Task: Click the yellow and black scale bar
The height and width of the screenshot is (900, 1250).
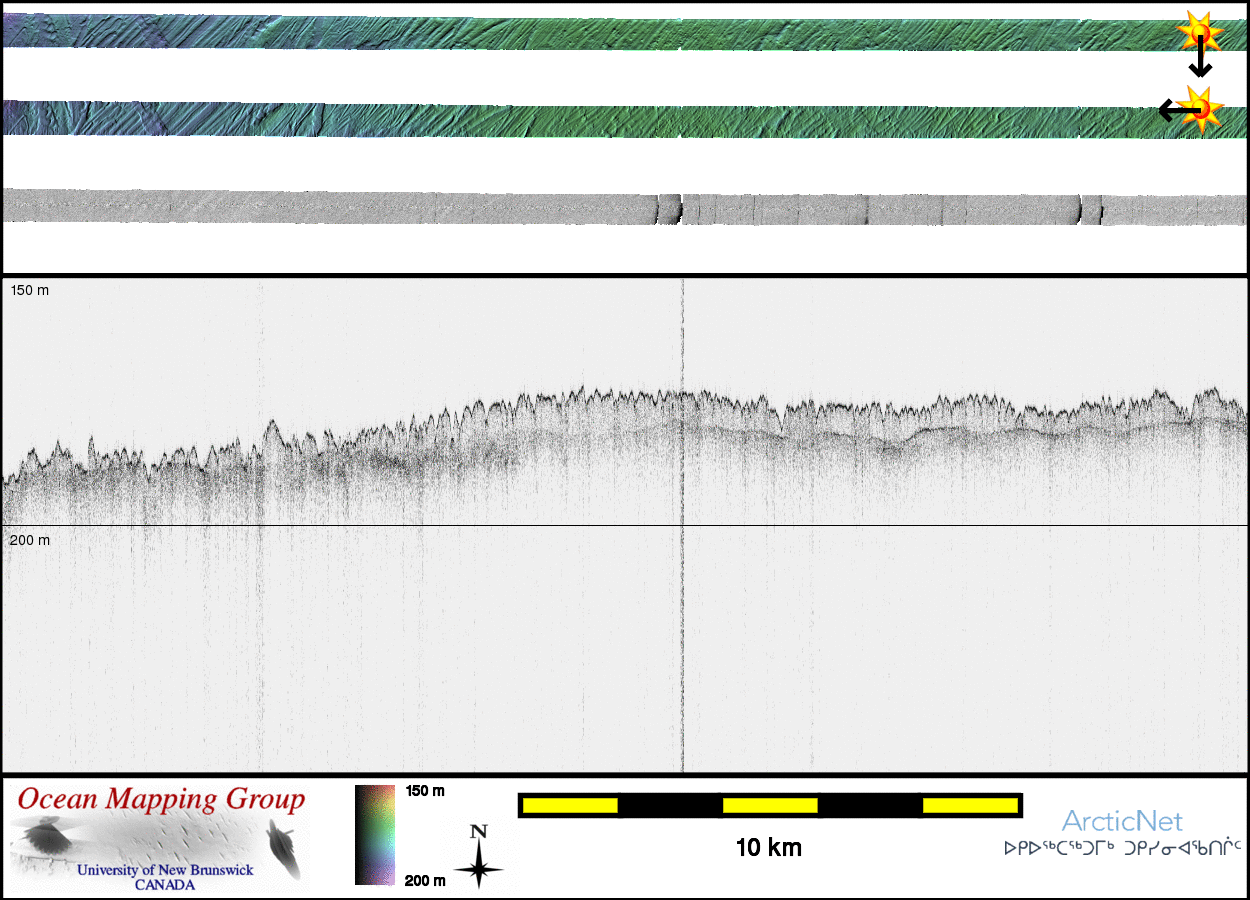Action: [x=770, y=805]
